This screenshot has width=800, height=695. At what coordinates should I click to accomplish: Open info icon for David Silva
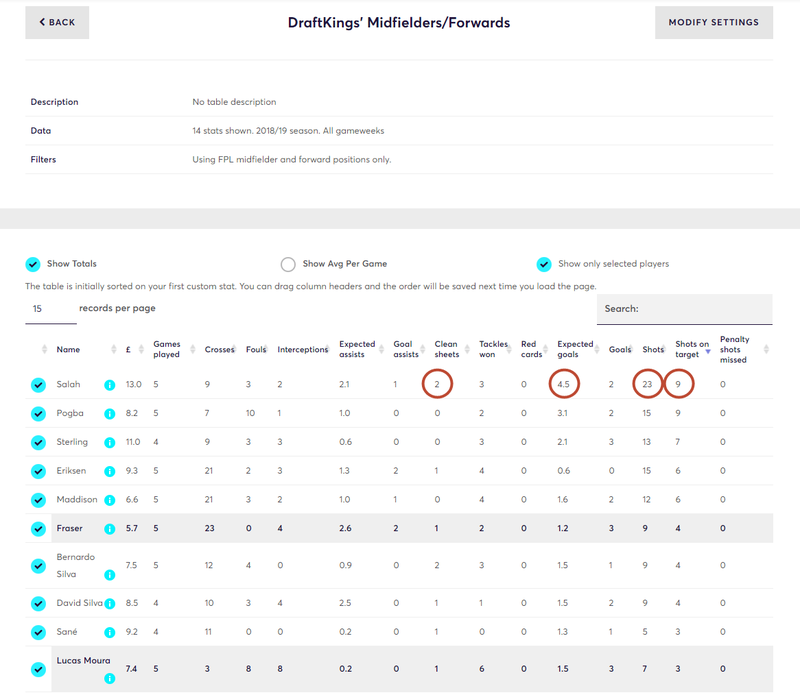click(110, 604)
